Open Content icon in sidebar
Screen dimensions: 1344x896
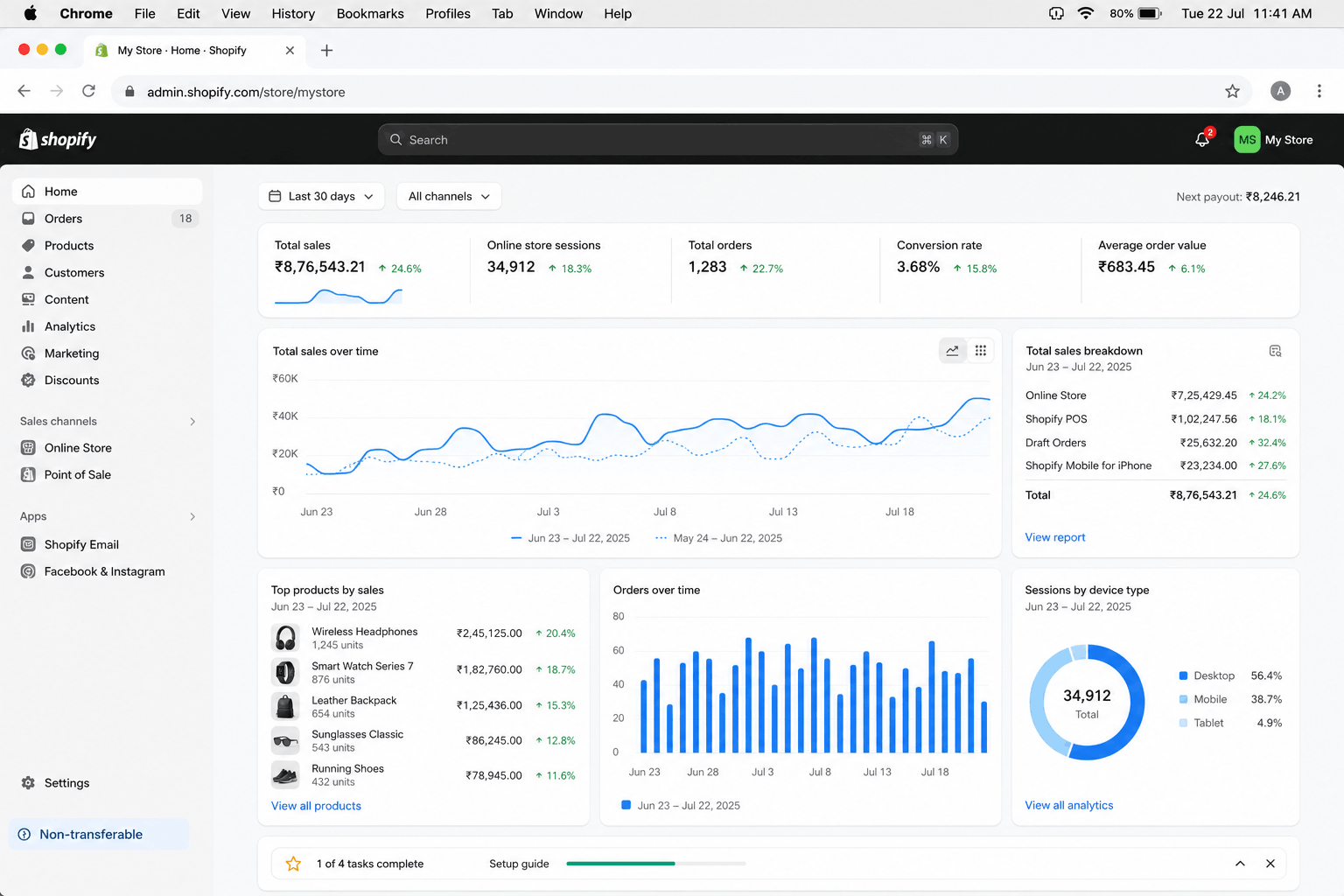point(28,299)
